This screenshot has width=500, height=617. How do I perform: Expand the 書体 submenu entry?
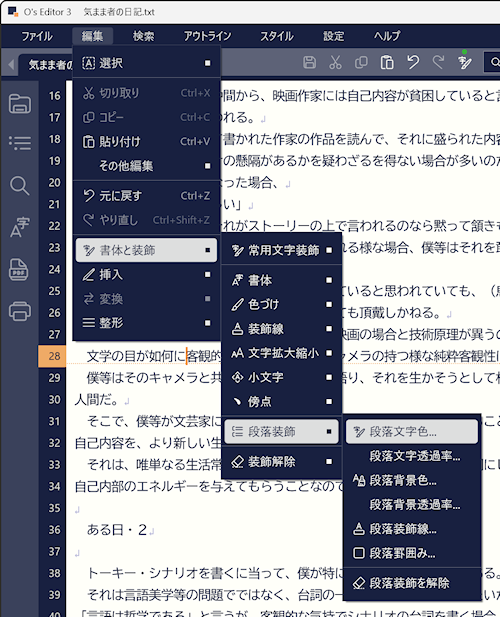click(x=281, y=280)
